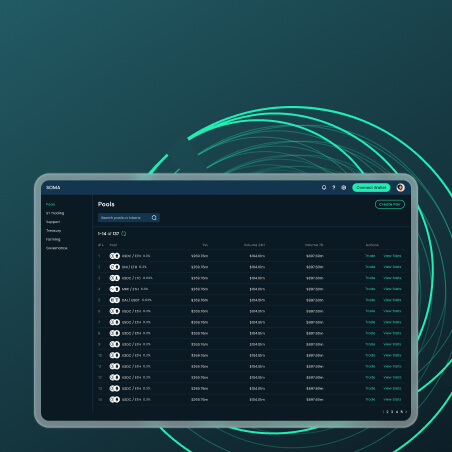Refresh the pools list with the circular icon
Image resolution: width=452 pixels, height=452 pixels.
click(124, 234)
